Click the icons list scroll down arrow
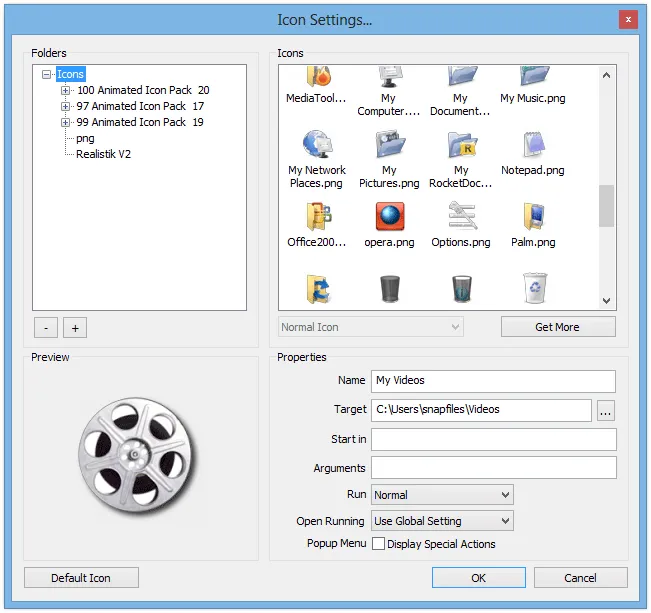 coord(606,301)
